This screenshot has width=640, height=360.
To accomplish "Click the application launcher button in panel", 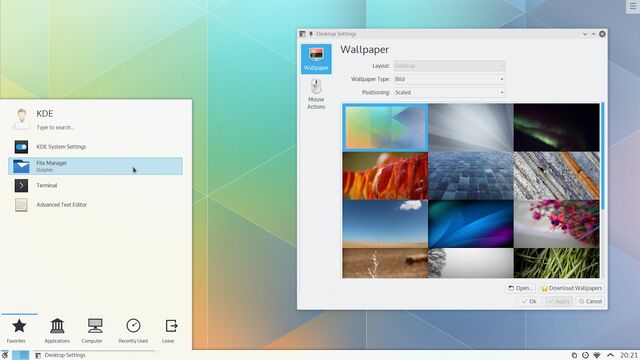I will pos(5,355).
